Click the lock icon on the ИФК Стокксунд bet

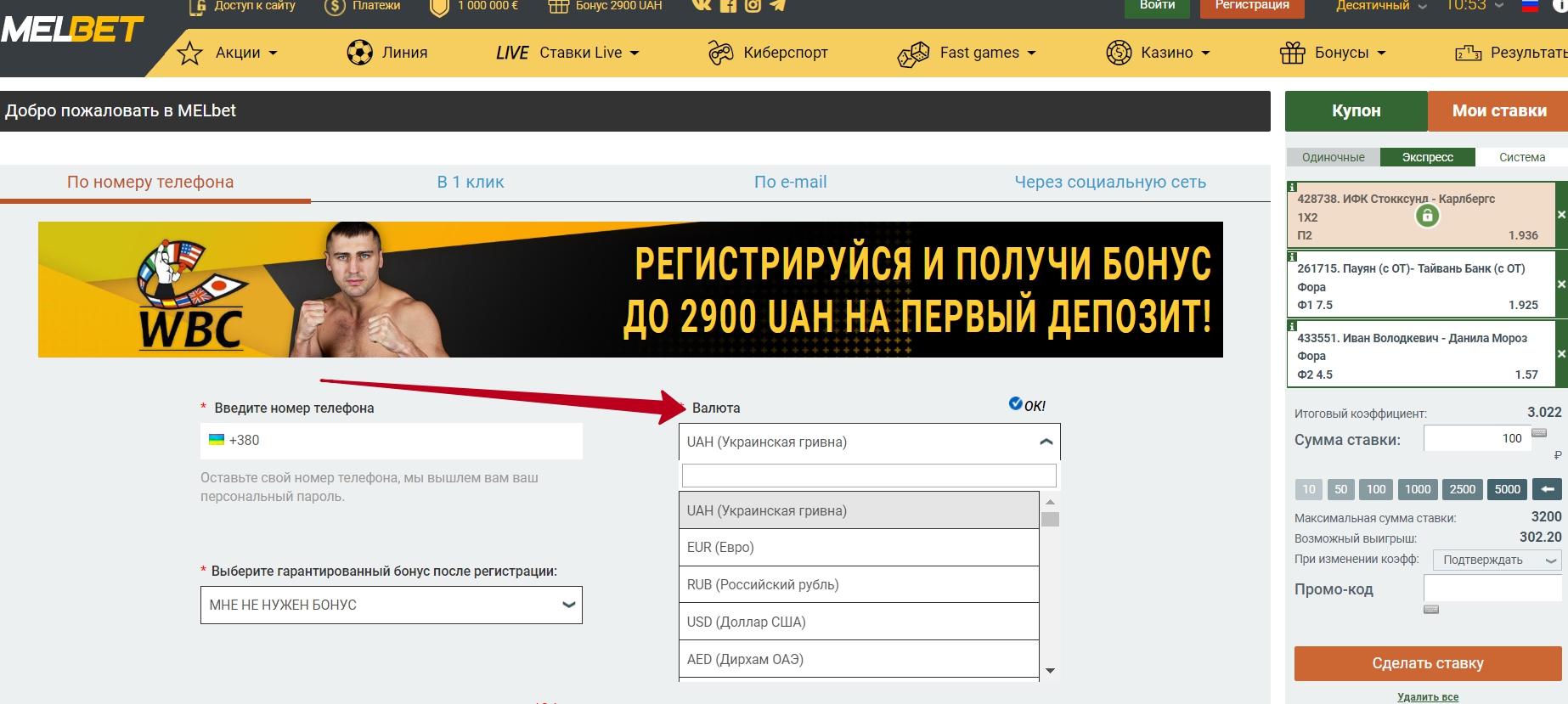(x=1428, y=216)
